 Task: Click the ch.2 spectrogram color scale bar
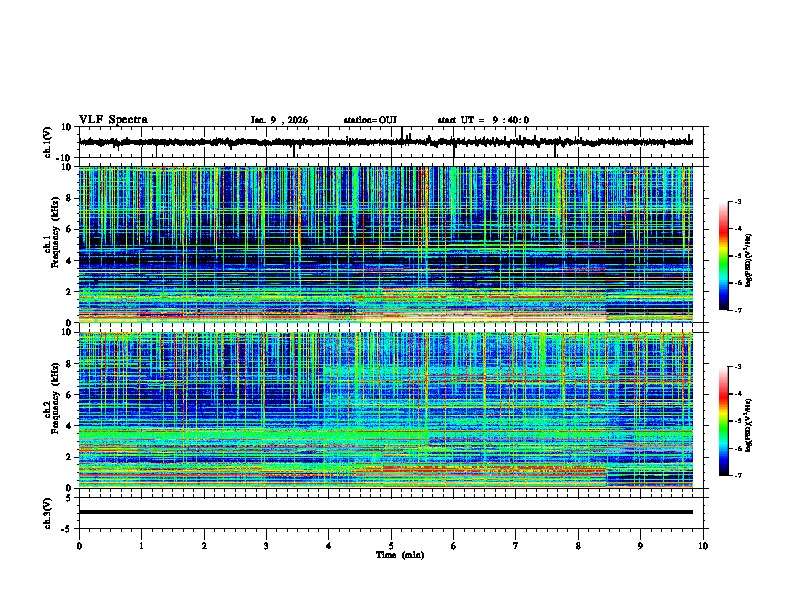(724, 421)
